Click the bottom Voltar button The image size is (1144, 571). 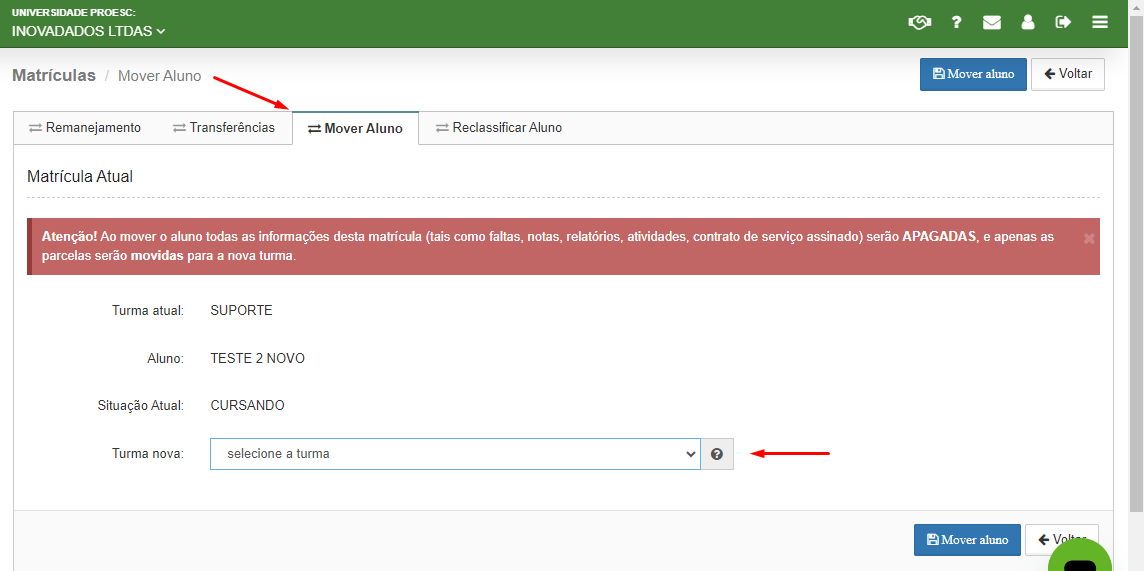pos(1062,540)
